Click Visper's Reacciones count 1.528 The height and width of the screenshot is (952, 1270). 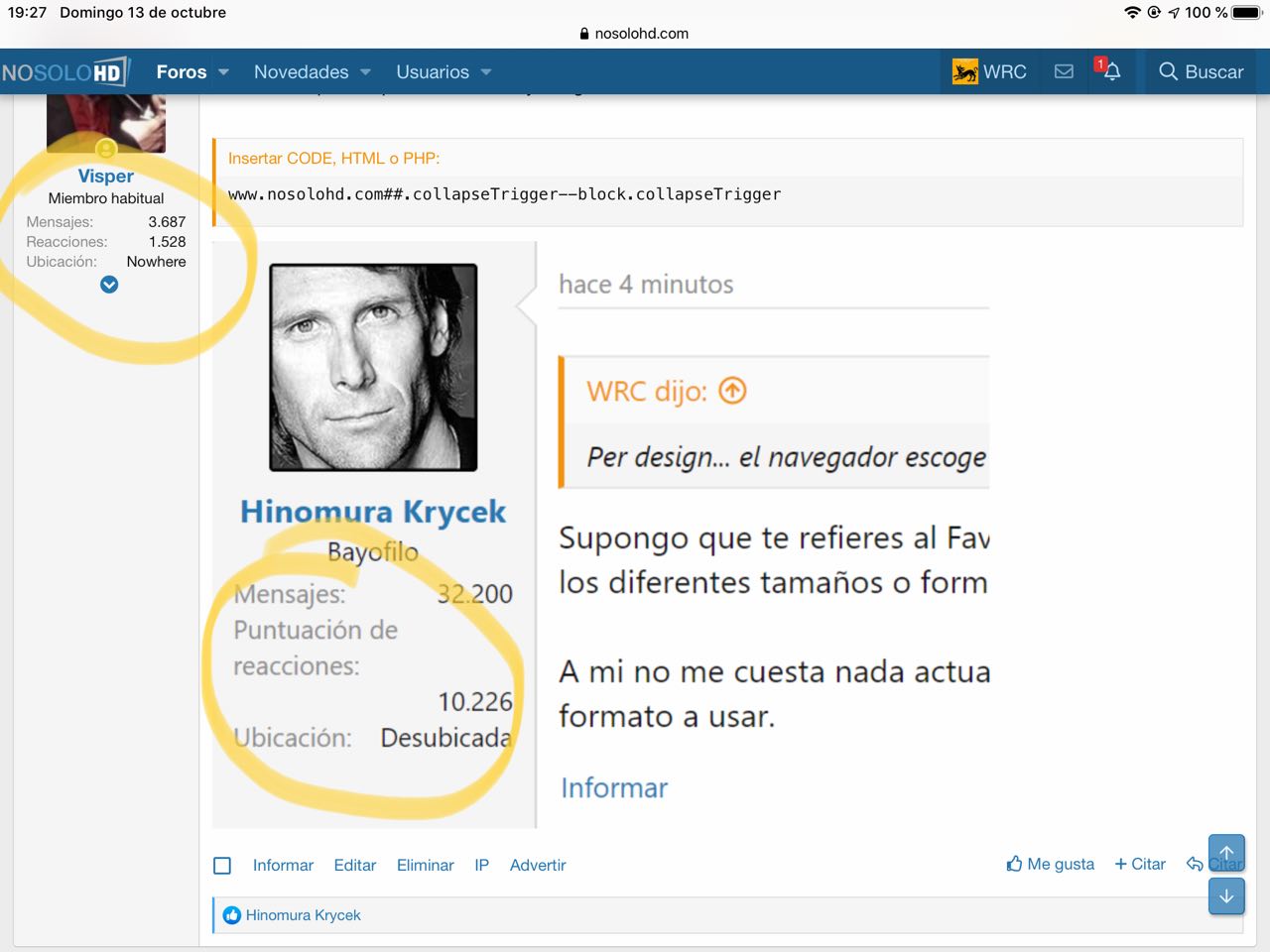tap(167, 242)
